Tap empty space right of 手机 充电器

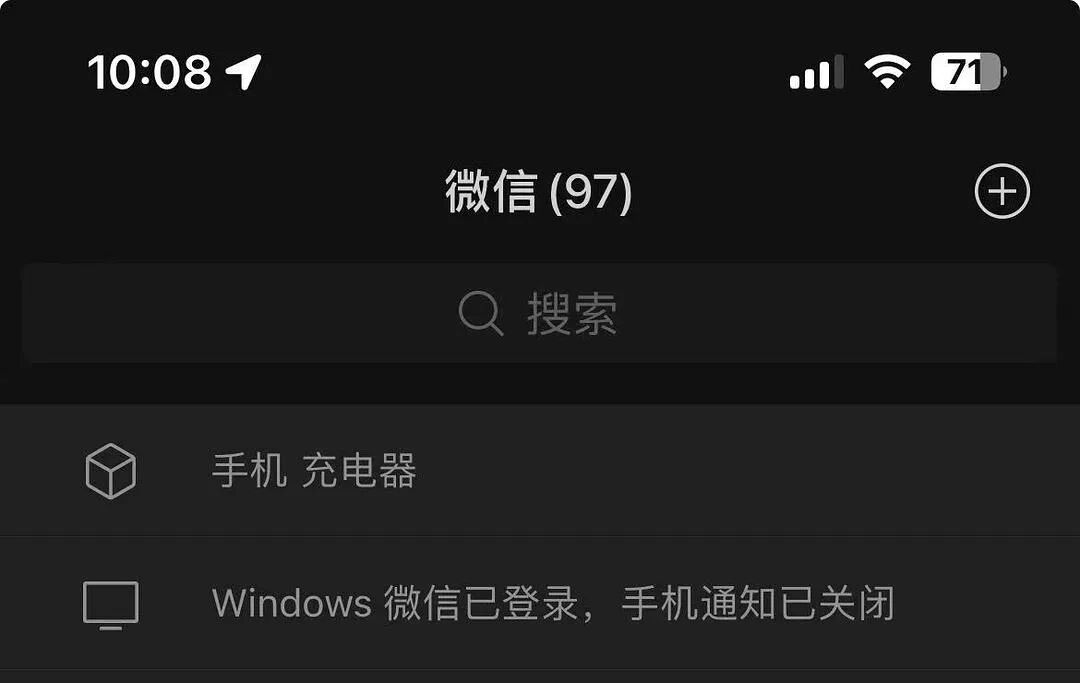tap(744, 471)
